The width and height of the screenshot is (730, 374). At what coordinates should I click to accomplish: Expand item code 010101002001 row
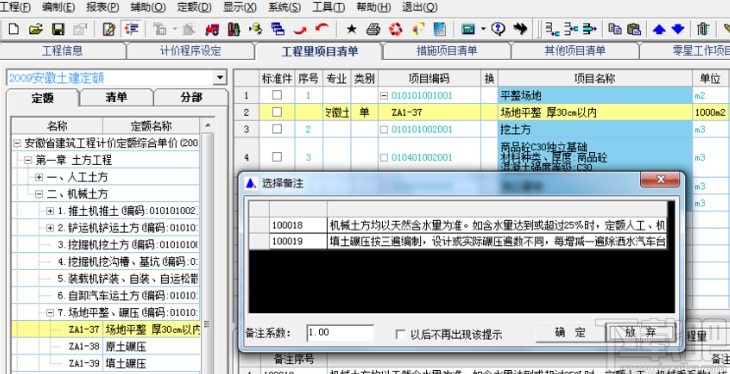coord(384,130)
